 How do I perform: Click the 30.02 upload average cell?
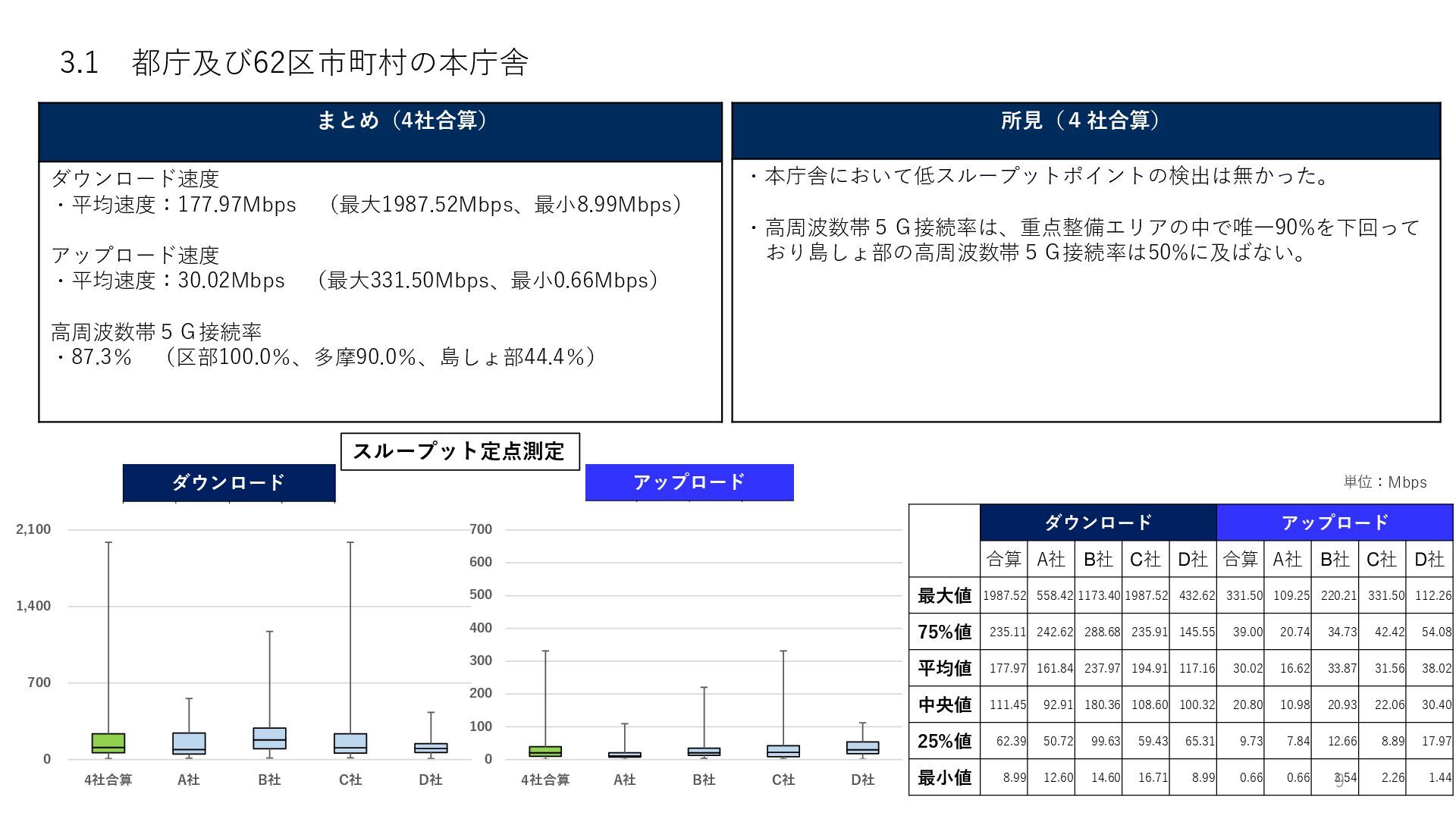[1241, 668]
